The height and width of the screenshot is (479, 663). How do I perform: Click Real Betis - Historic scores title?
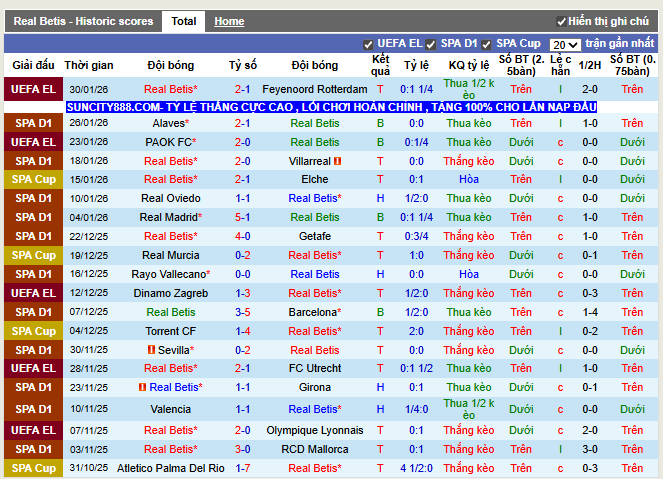83,21
